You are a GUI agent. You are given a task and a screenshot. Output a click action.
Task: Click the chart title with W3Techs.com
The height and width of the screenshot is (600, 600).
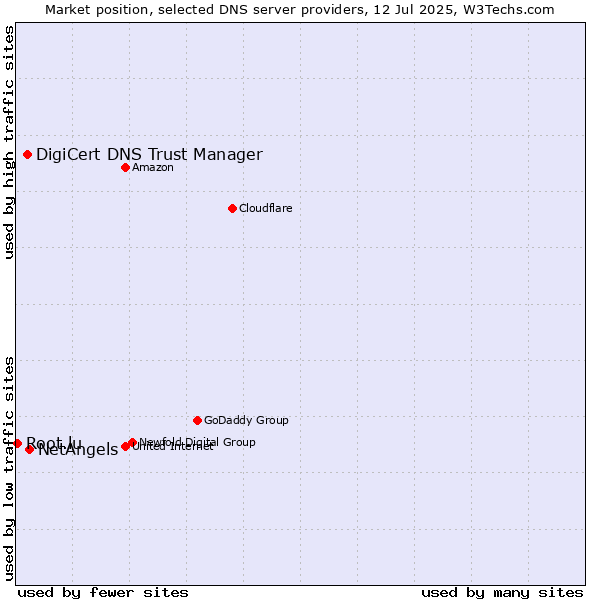pos(300,10)
